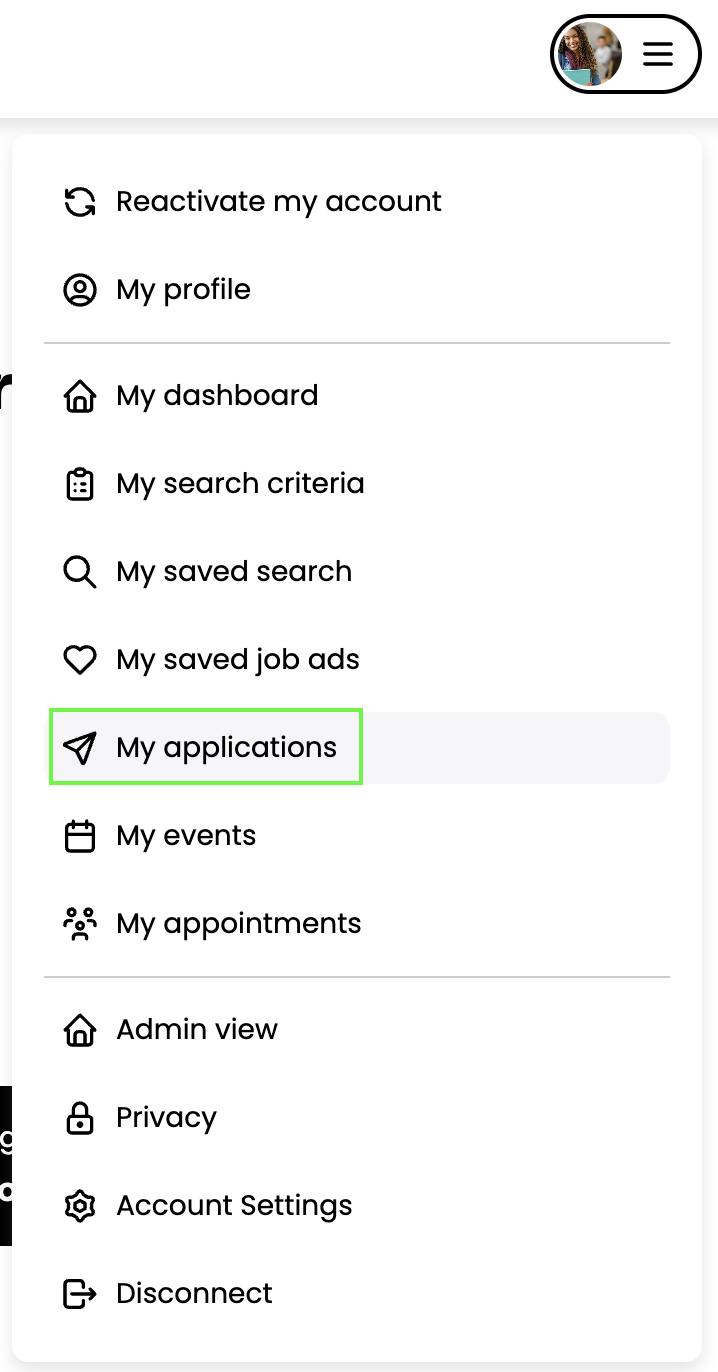The image size is (718, 1372).
Task: Switch to Admin view
Action: (x=197, y=1030)
